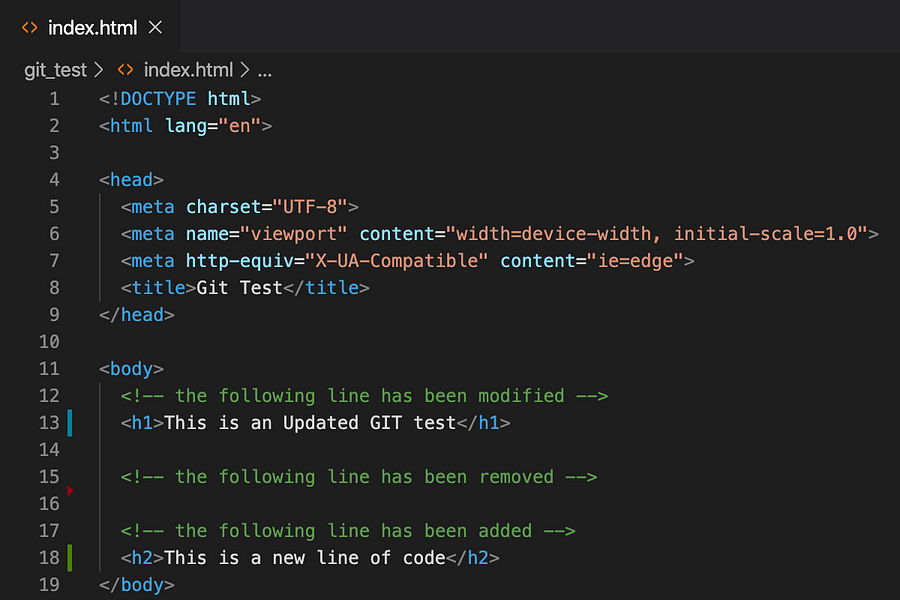Click the blue modified-line git indicator at line 13
900x600 pixels.
[x=68, y=422]
